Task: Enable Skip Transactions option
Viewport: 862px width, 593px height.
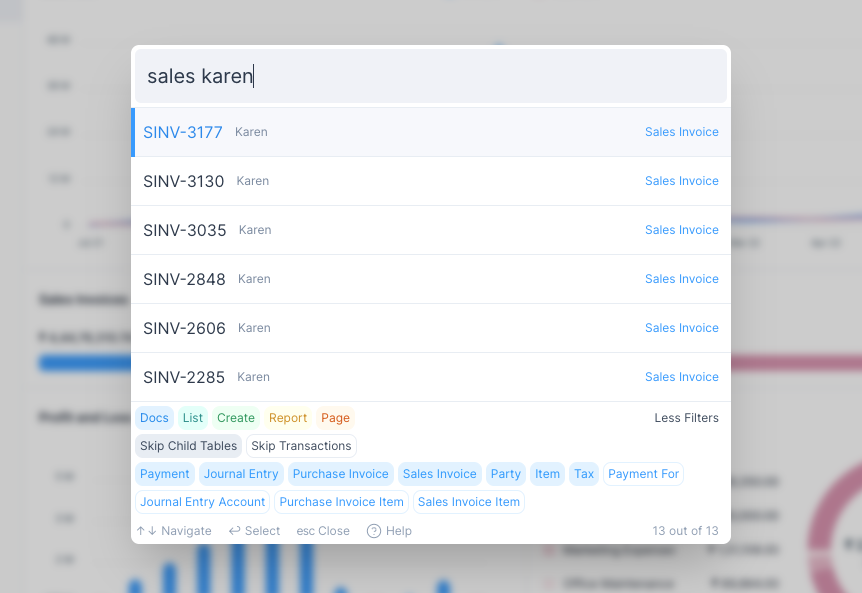Action: tap(301, 446)
